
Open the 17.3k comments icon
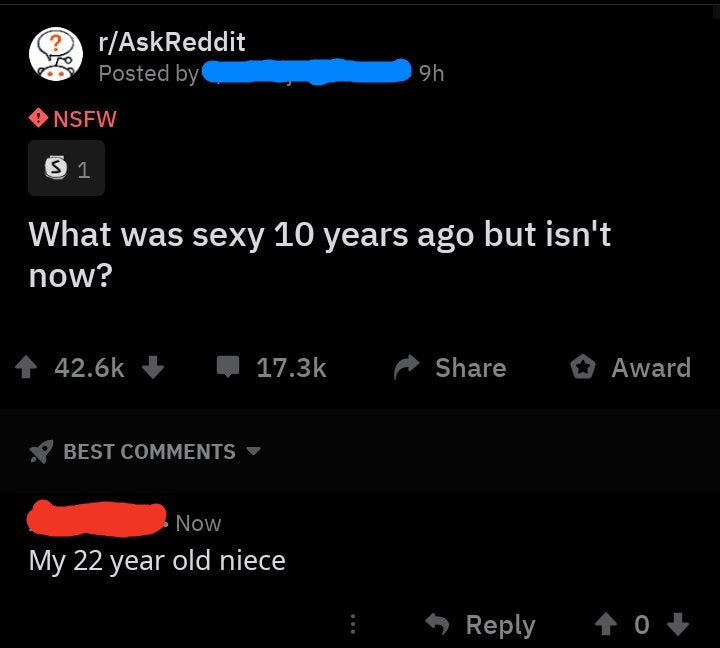(x=229, y=368)
